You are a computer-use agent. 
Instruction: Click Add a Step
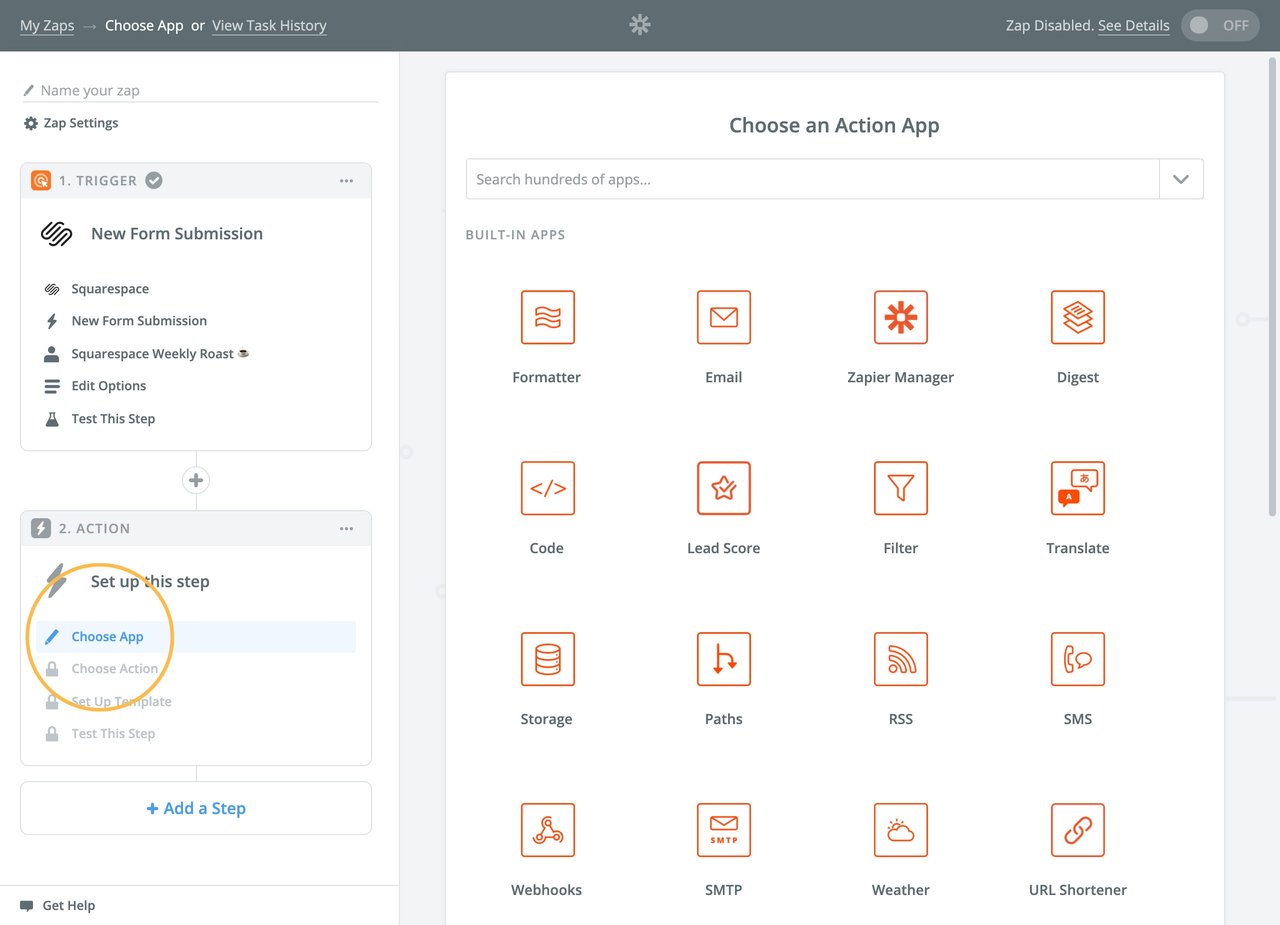pos(195,807)
